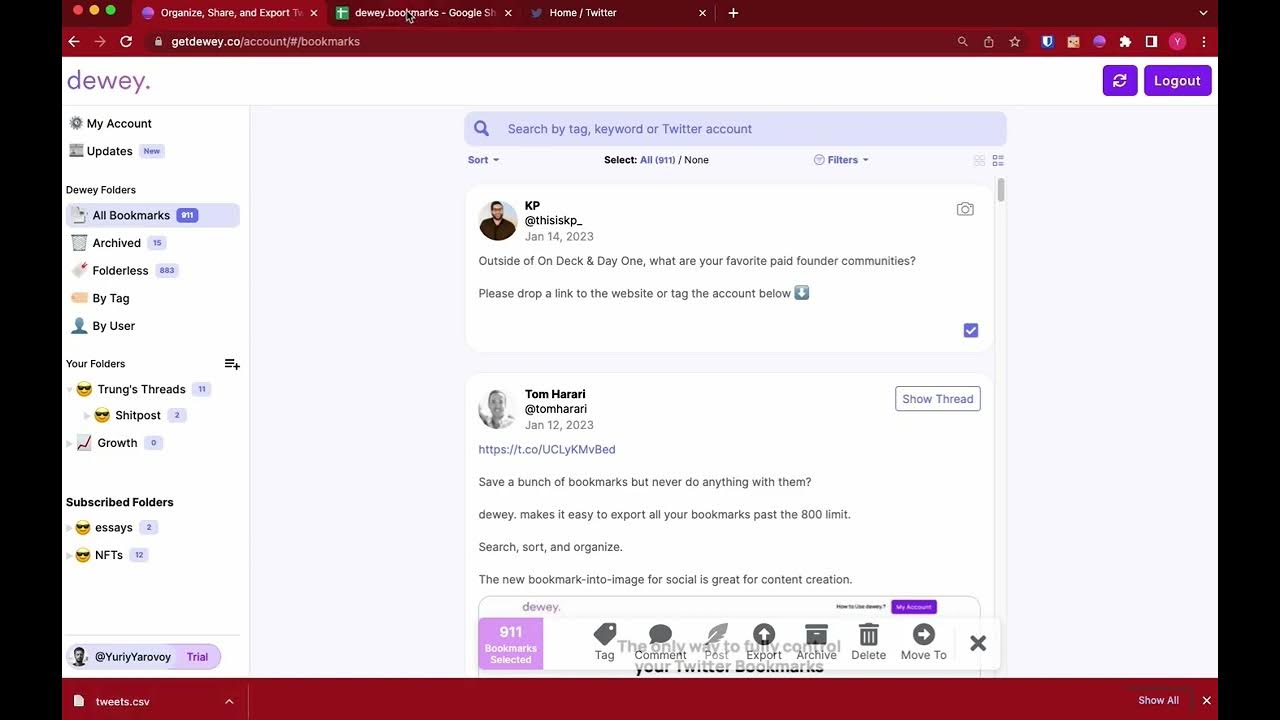
Task: Open the browser extensions puzzle icon
Action: coord(1125,42)
